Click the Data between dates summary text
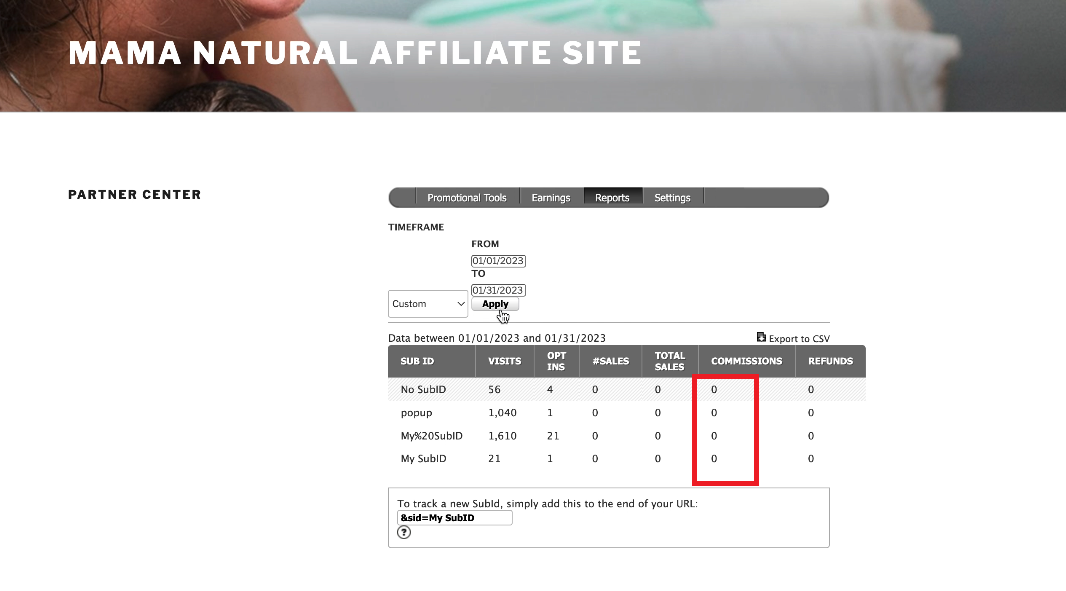 (x=497, y=338)
